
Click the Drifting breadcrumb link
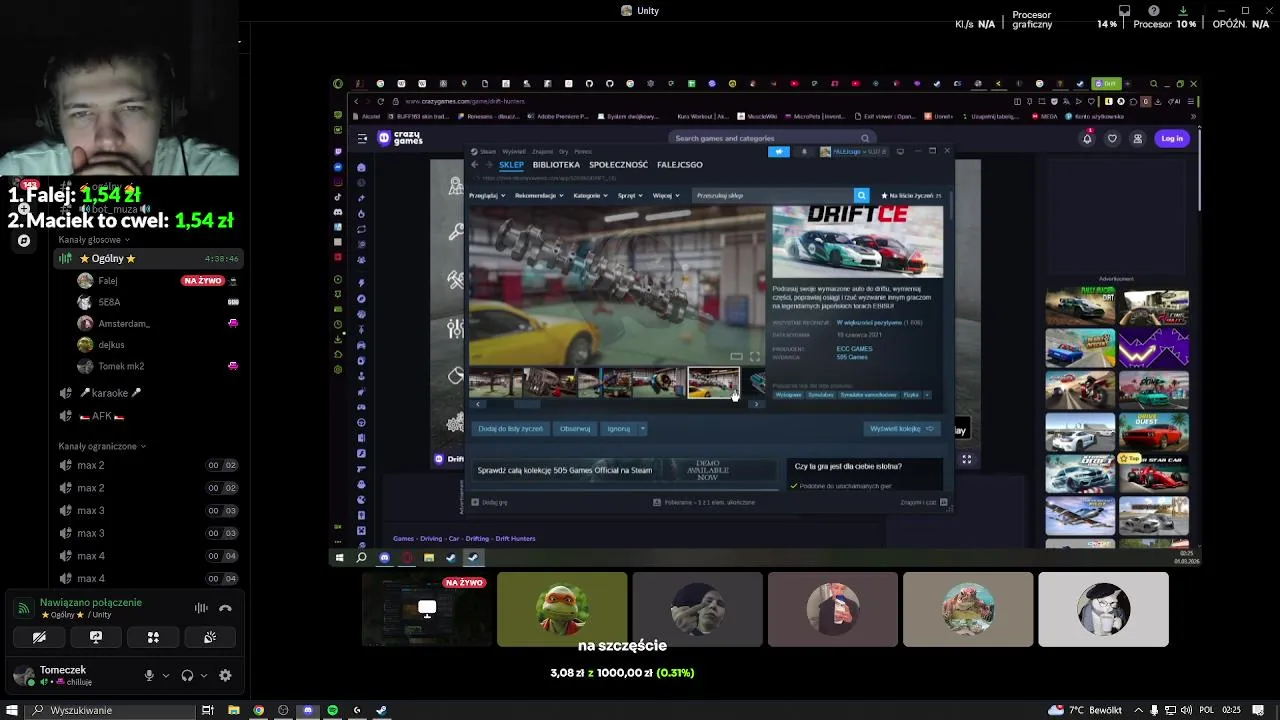tap(477, 539)
